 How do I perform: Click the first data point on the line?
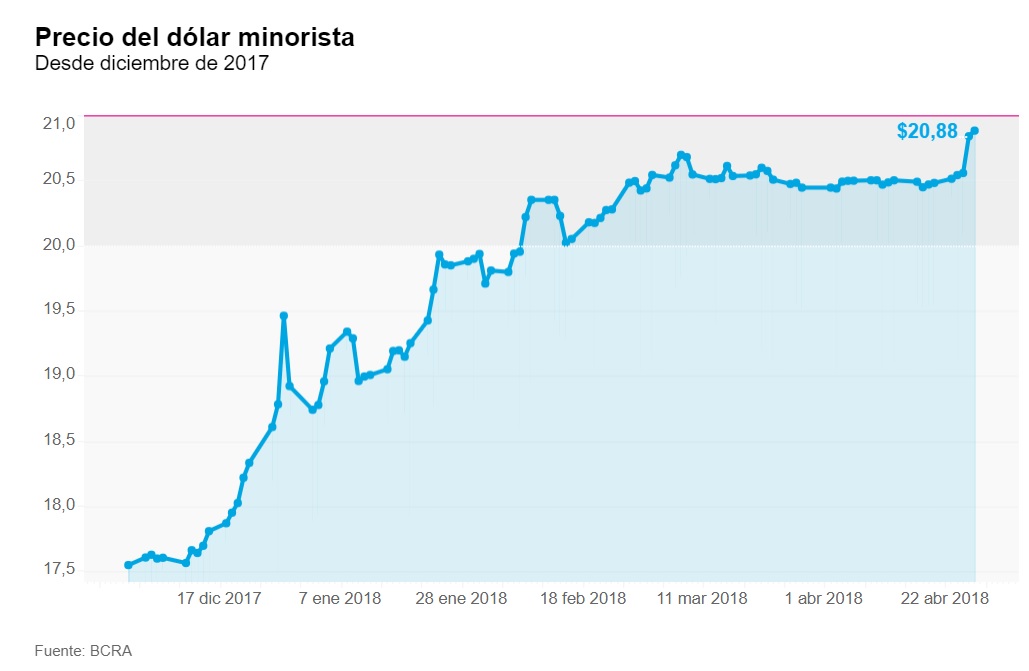click(x=128, y=565)
